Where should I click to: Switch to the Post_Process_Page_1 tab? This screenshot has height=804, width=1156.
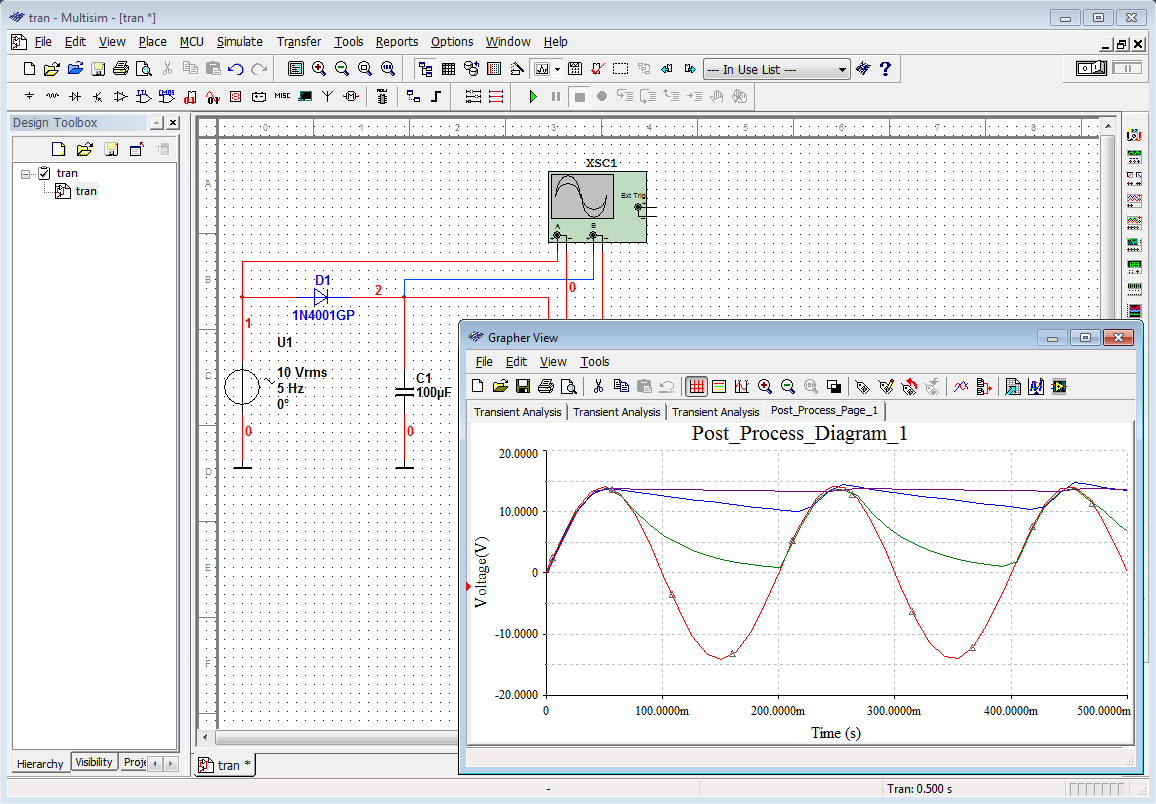click(824, 410)
